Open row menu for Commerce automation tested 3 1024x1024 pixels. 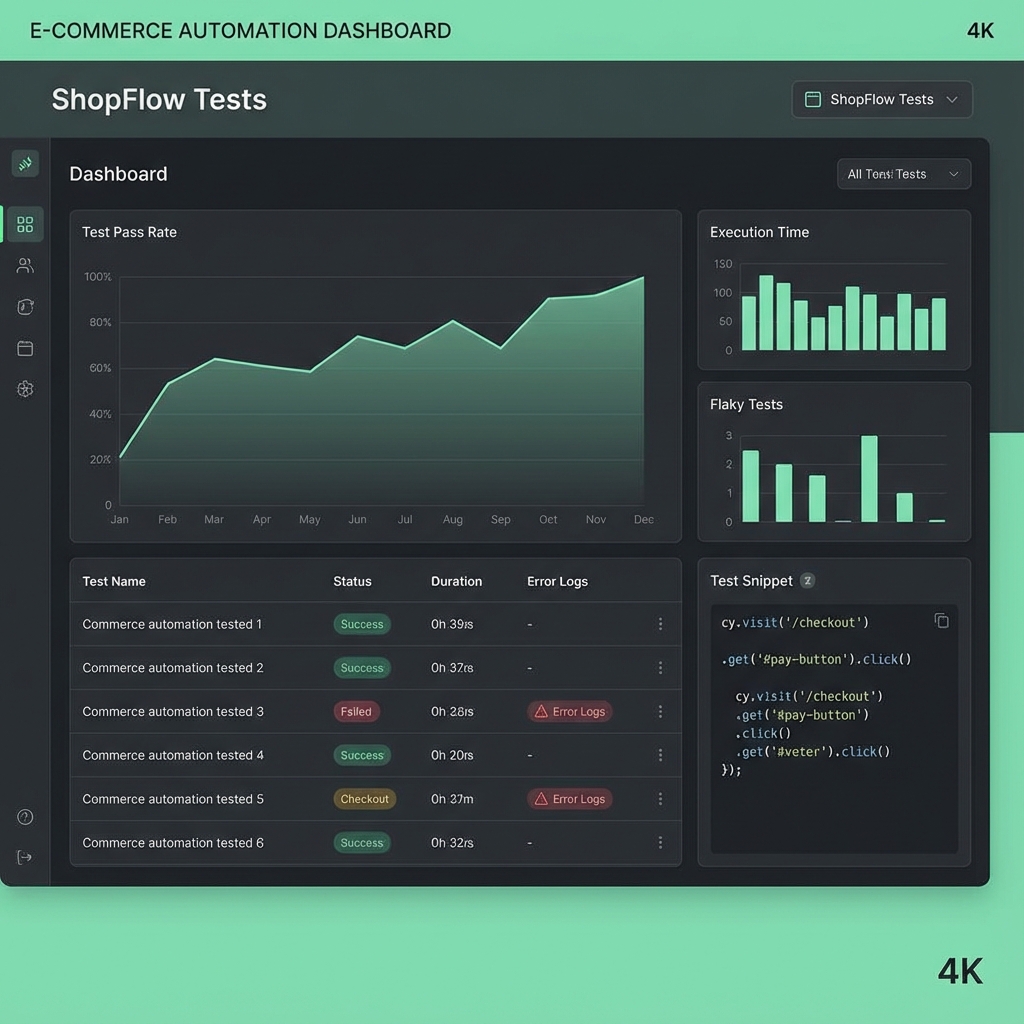(660, 711)
